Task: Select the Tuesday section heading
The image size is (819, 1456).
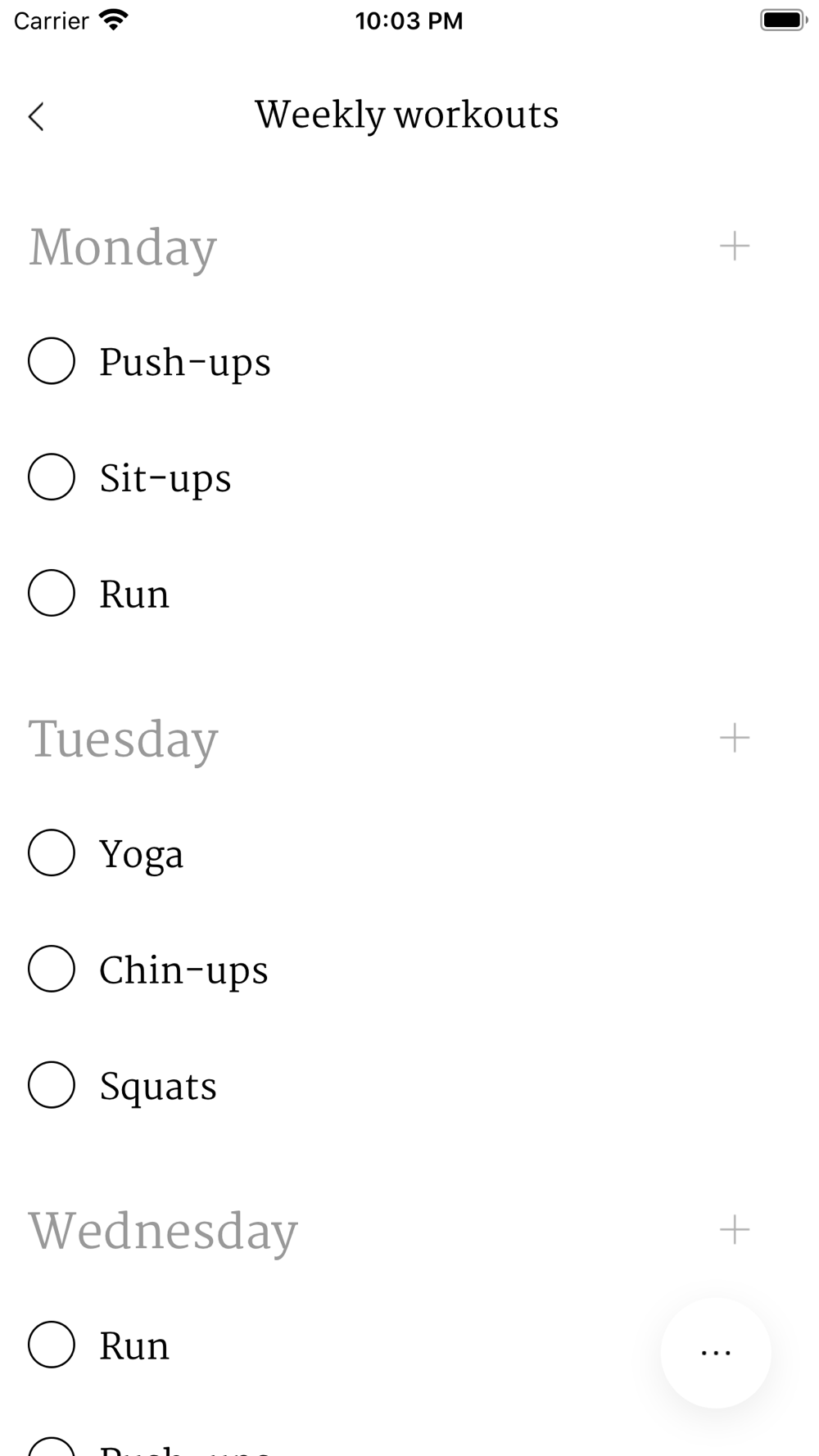Action: 123,740
